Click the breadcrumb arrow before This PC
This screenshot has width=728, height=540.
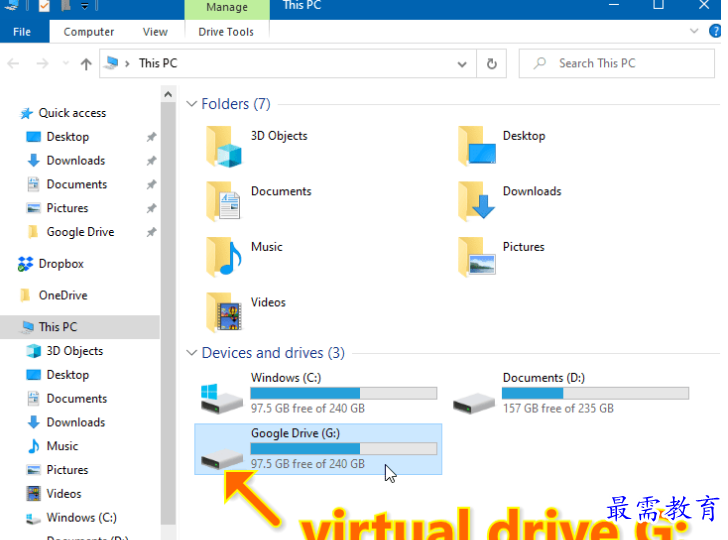click(127, 63)
